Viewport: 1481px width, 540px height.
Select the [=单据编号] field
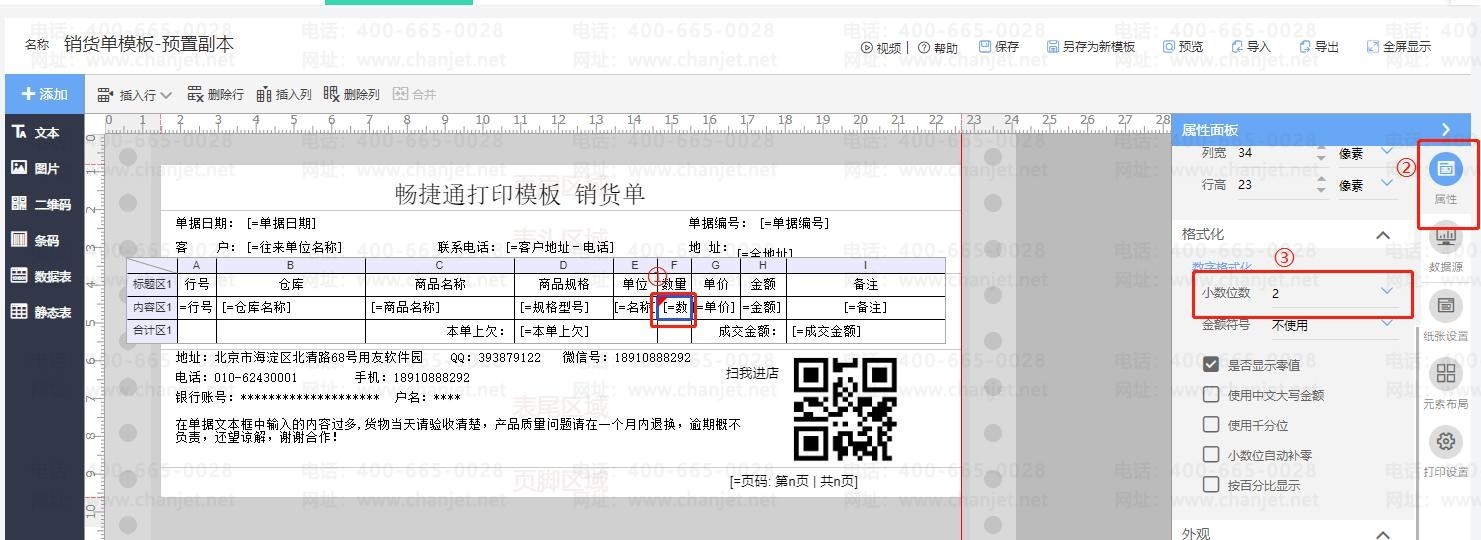tap(794, 223)
